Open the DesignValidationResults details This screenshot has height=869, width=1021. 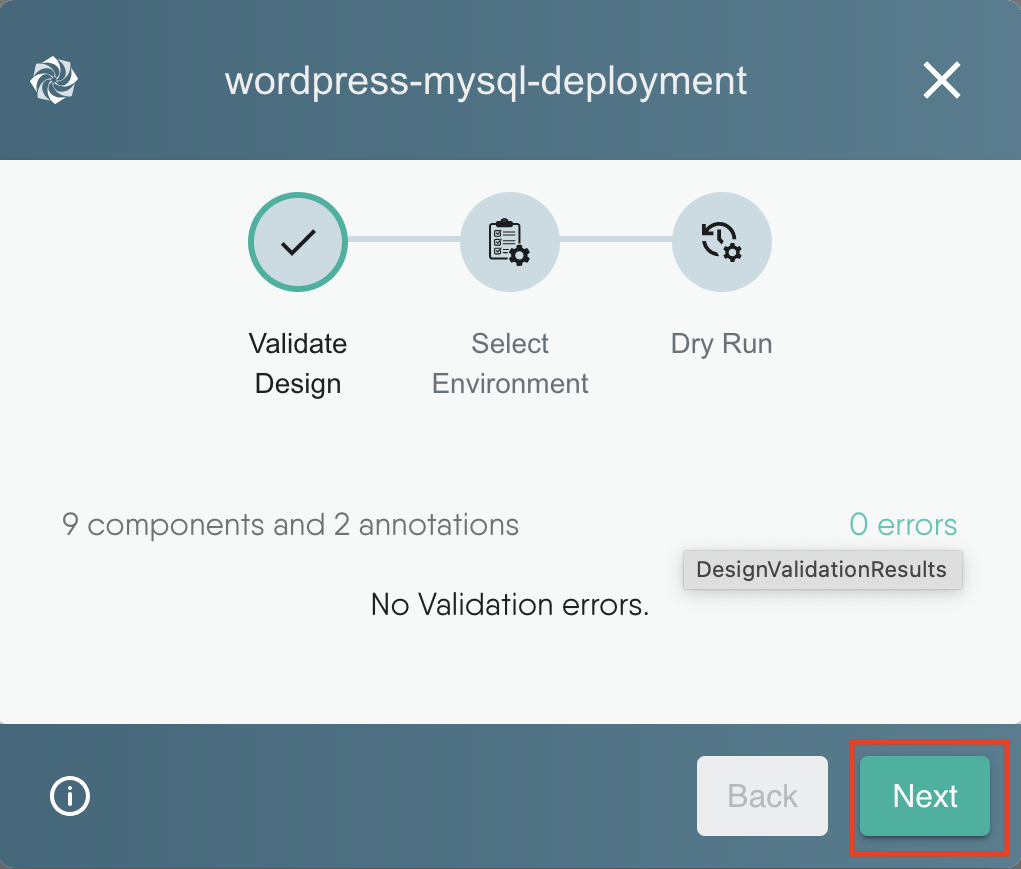point(822,569)
